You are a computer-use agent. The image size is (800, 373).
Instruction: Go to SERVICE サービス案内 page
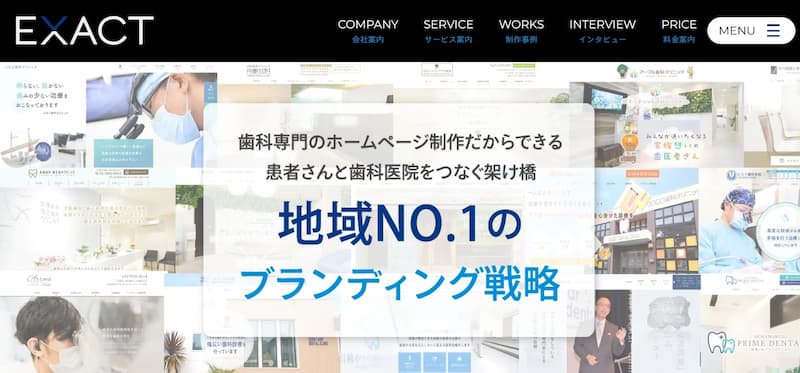coord(448,31)
